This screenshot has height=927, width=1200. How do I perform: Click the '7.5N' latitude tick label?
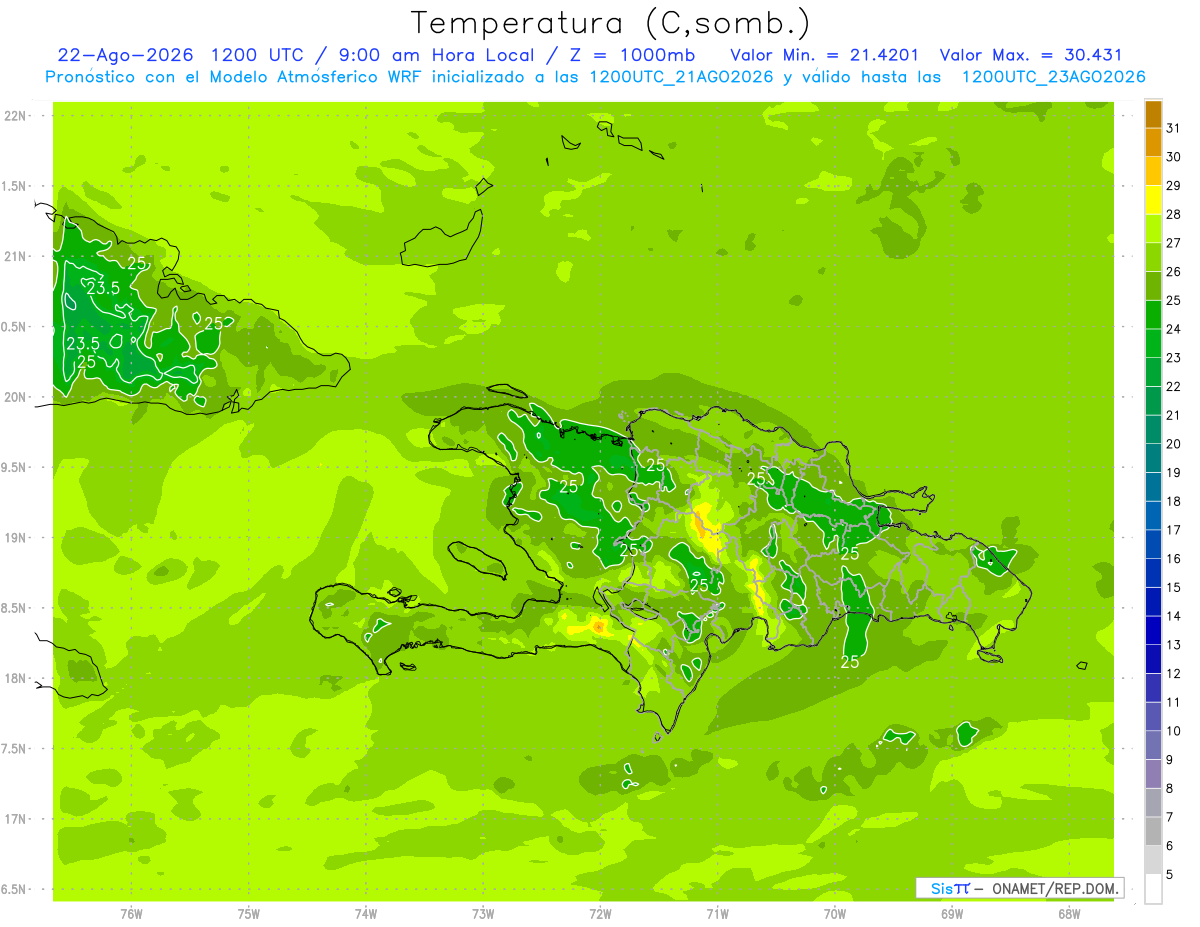click(15, 748)
